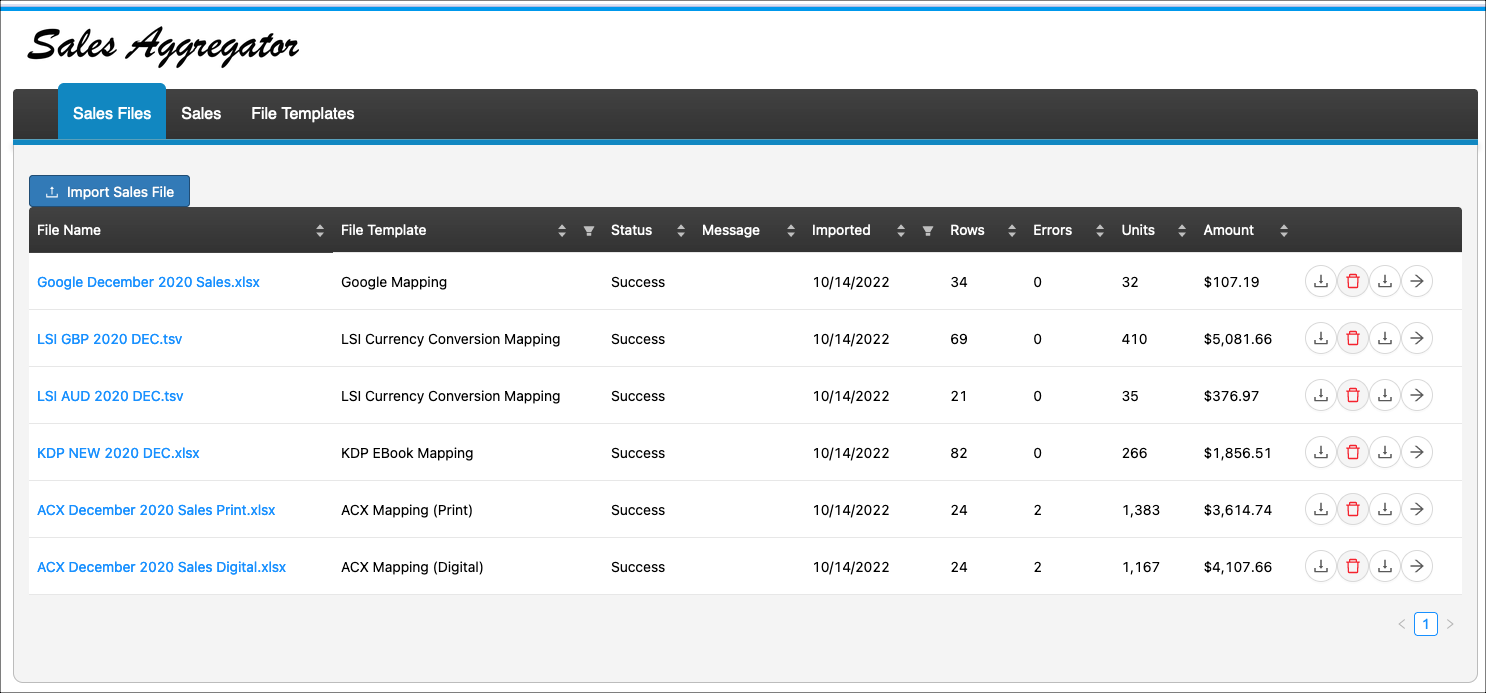Delete the Google December 2020 Sales.xlsx file
The width and height of the screenshot is (1486, 693).
click(x=1353, y=282)
